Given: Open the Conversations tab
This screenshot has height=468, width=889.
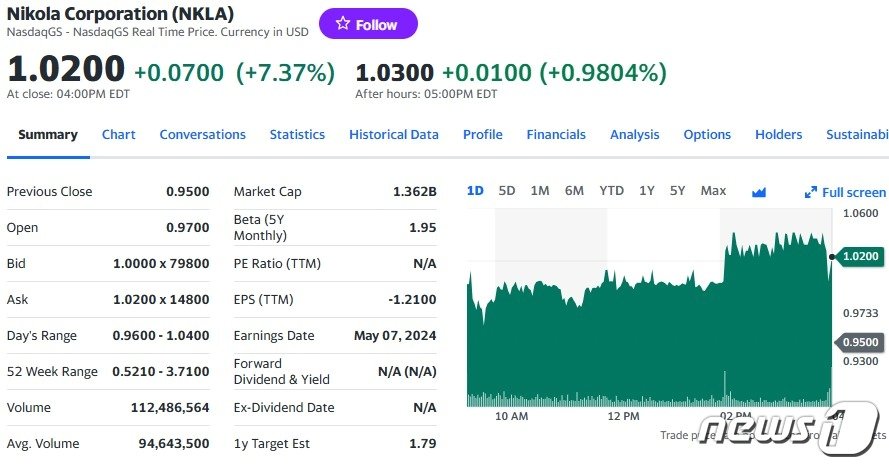Looking at the screenshot, I should point(202,134).
